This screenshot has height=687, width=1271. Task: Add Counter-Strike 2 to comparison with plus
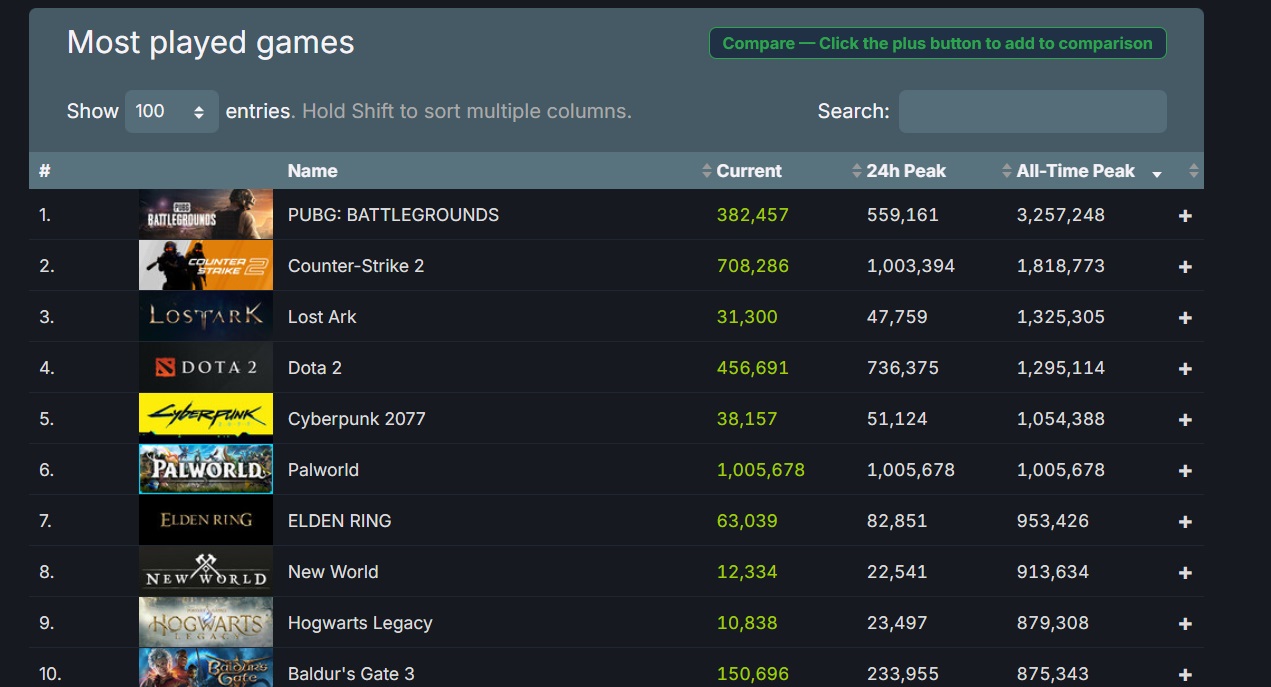click(1185, 266)
